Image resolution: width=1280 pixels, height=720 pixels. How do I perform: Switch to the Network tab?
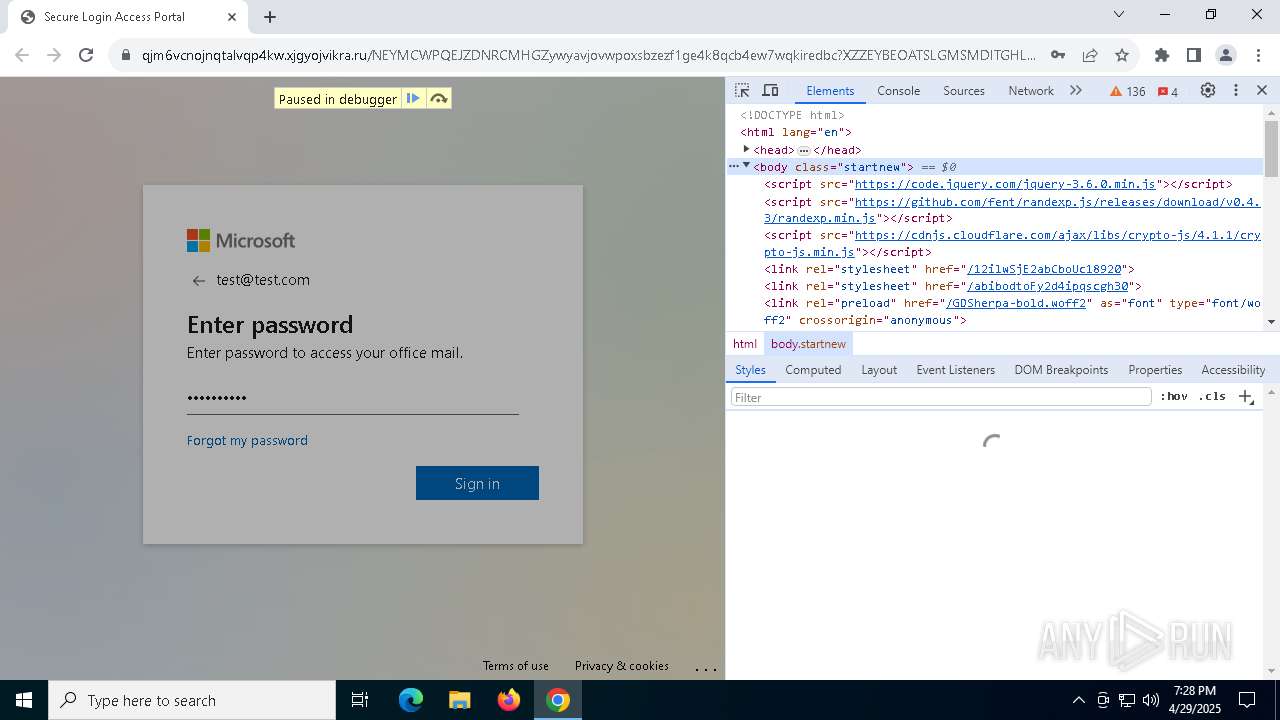tap(1031, 90)
